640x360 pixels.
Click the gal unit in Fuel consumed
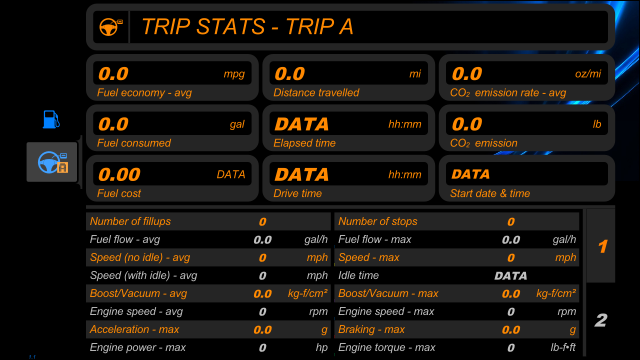pyautogui.click(x=237, y=124)
